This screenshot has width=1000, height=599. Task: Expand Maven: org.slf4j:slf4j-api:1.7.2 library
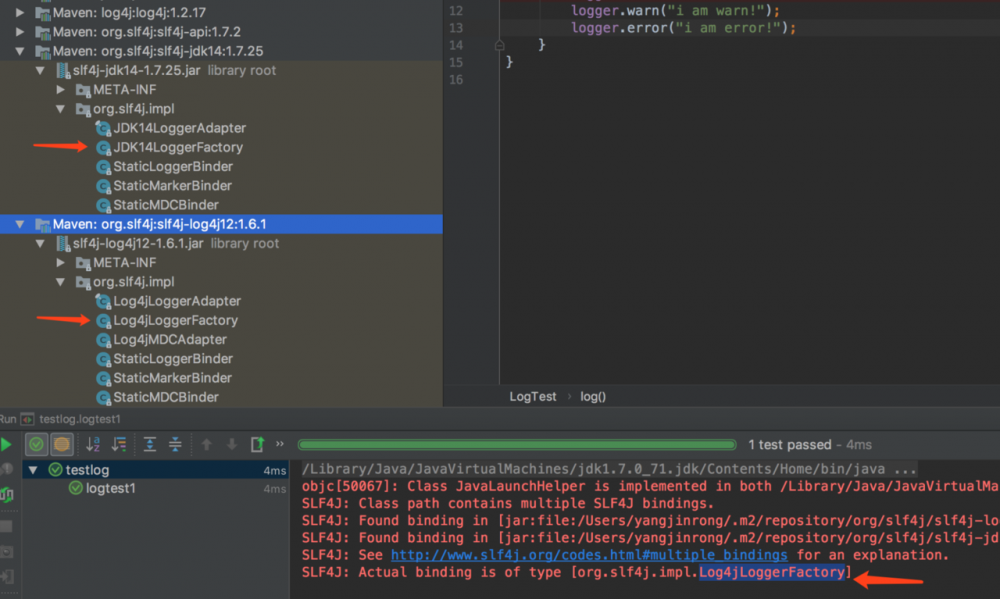pos(20,31)
